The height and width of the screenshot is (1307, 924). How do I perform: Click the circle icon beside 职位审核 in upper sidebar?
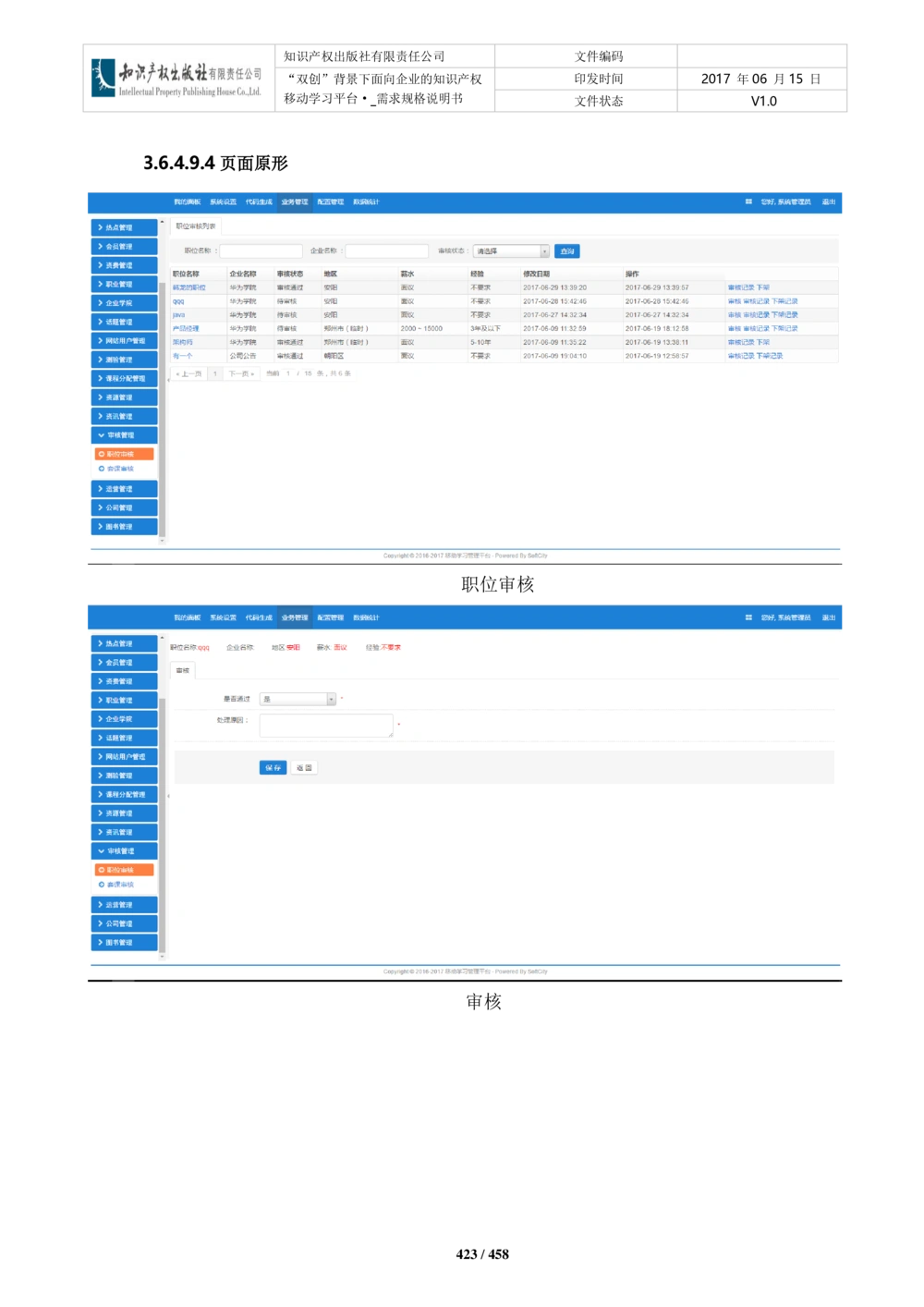click(102, 454)
